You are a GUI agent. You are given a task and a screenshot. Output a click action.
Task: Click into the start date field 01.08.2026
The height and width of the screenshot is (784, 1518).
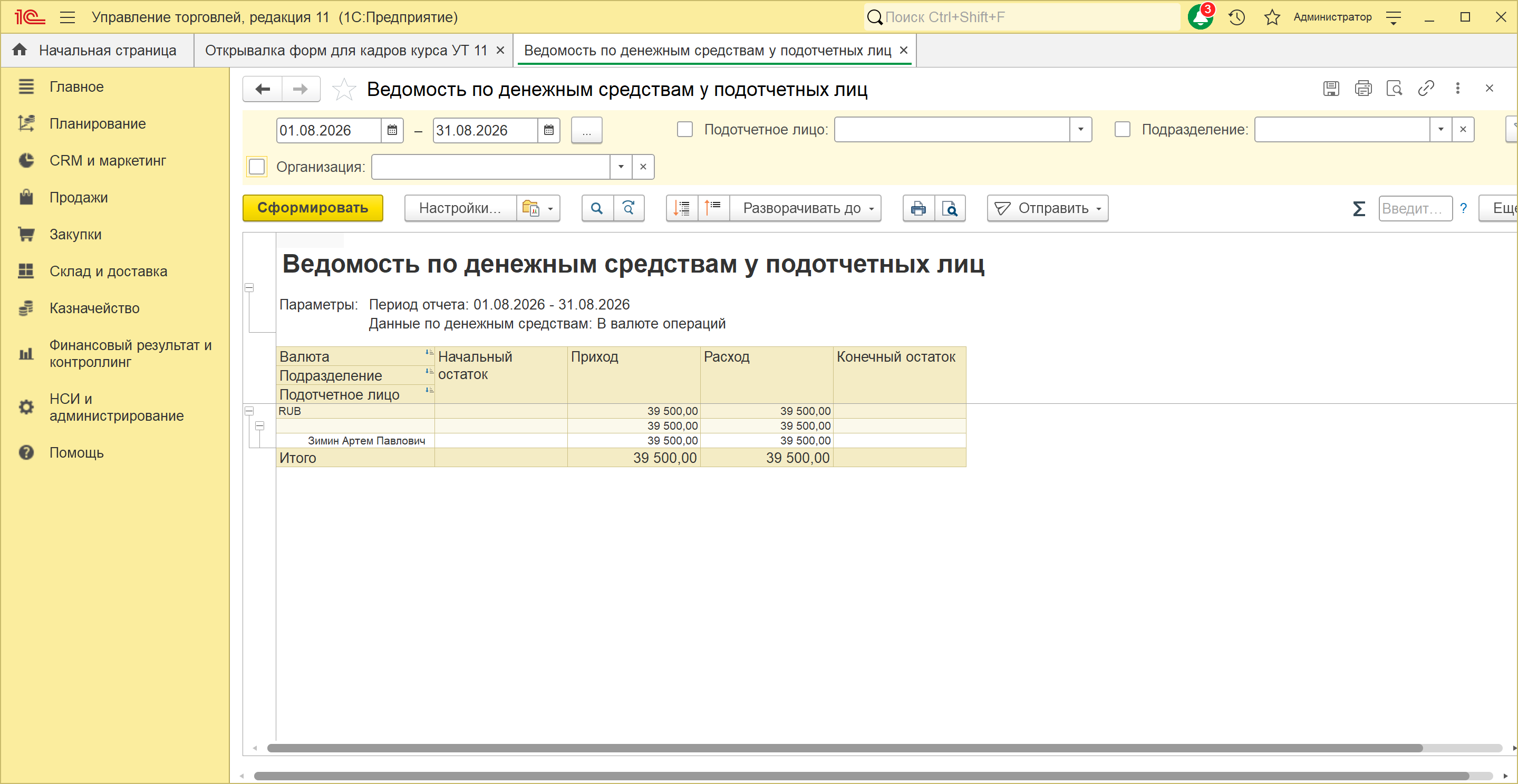[329, 130]
